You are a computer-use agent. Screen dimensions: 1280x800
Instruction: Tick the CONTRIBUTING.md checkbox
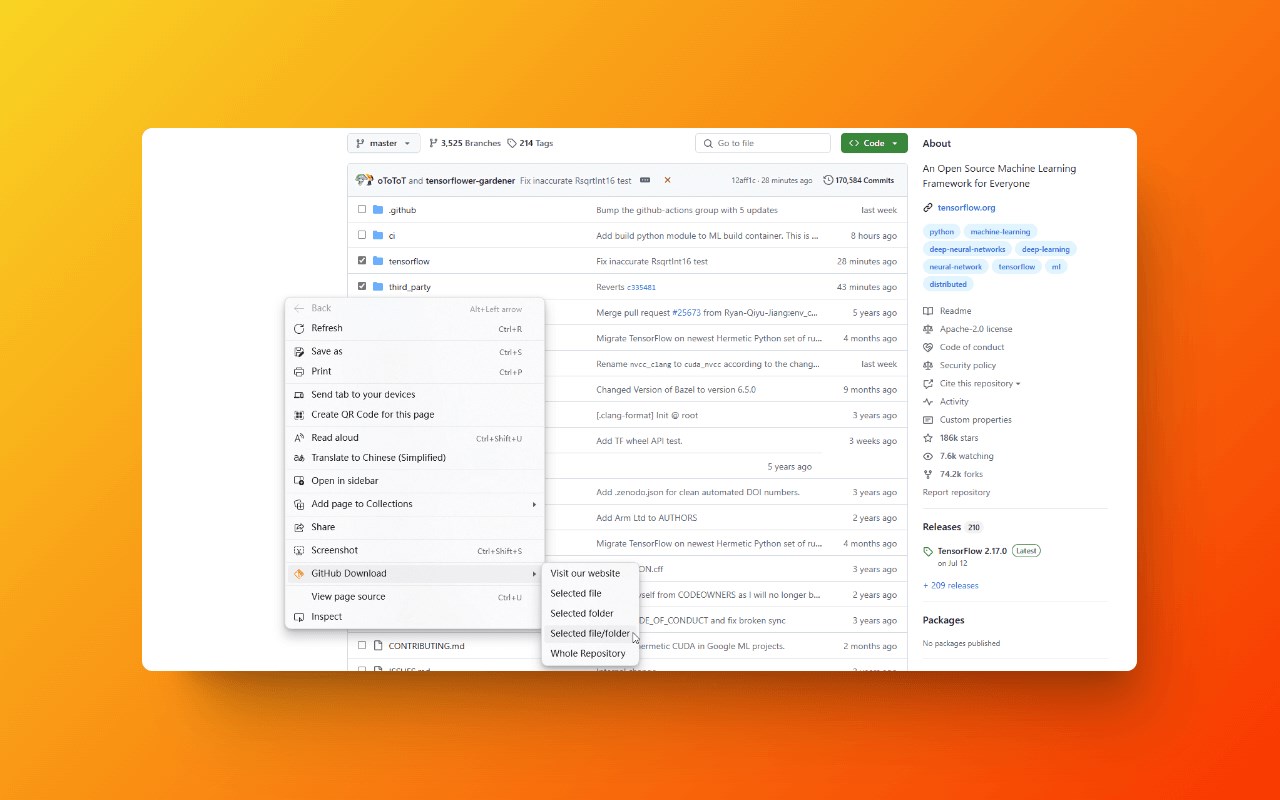click(362, 646)
